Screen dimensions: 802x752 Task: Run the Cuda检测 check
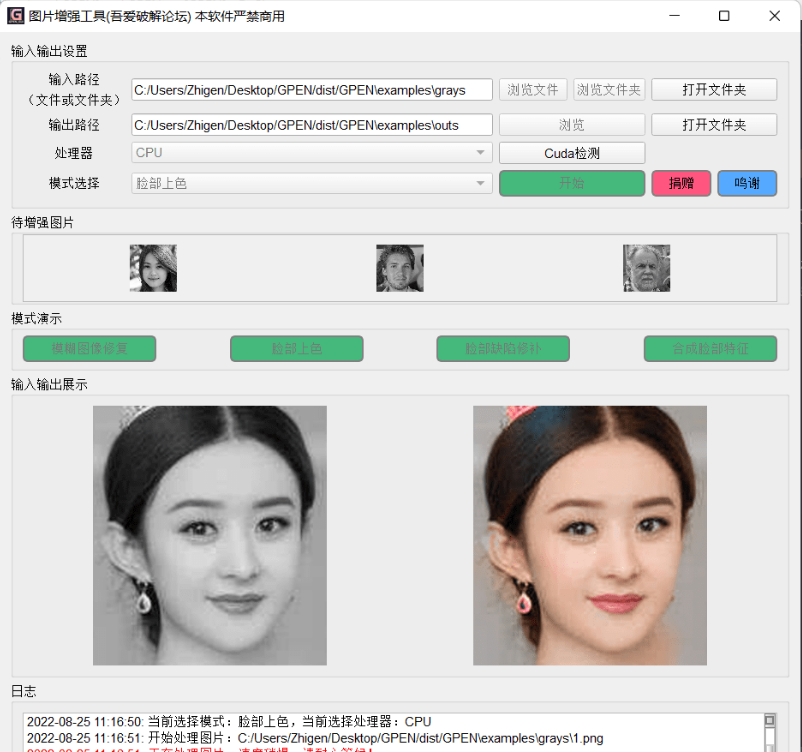(x=572, y=153)
